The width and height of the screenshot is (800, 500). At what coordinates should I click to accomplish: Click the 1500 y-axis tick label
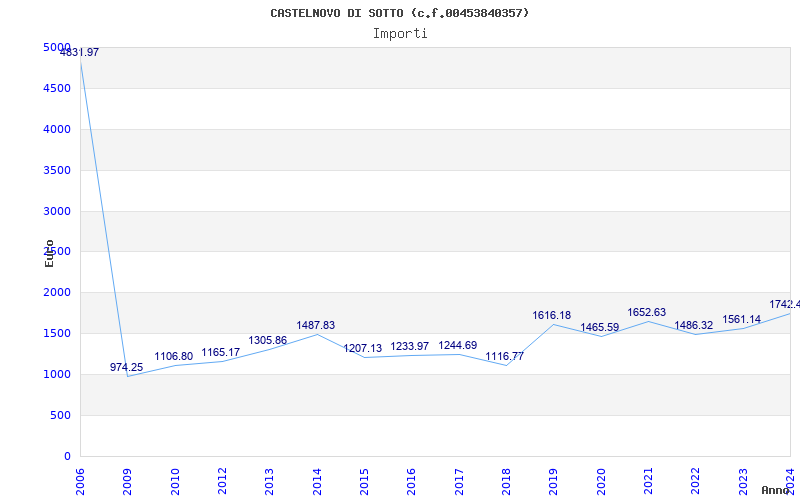tap(57, 333)
